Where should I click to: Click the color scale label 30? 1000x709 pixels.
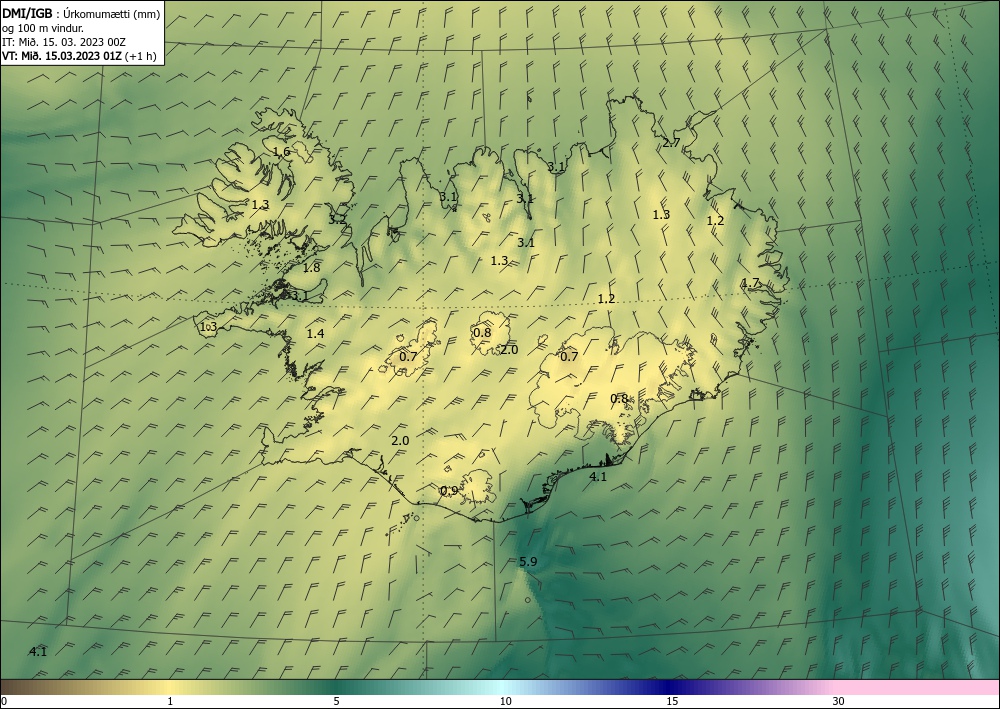coord(838,701)
